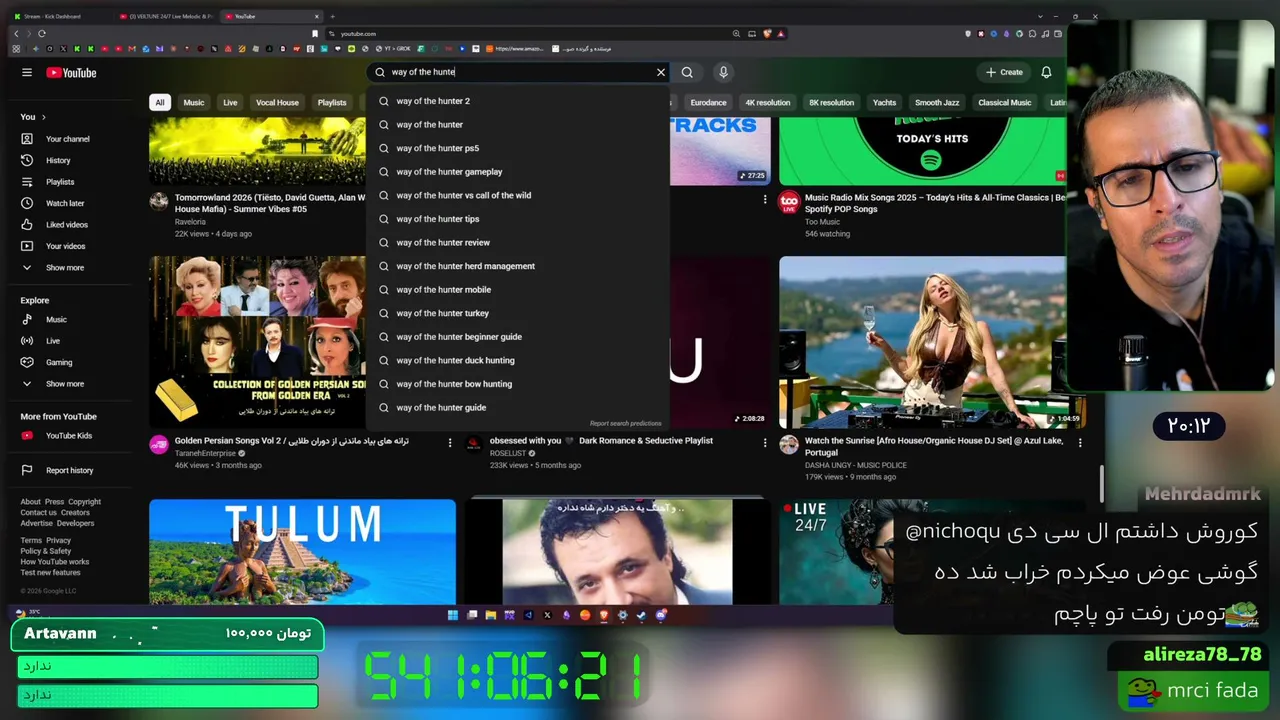1280x720 pixels.
Task: Open a new browser tab
Action: (332, 16)
